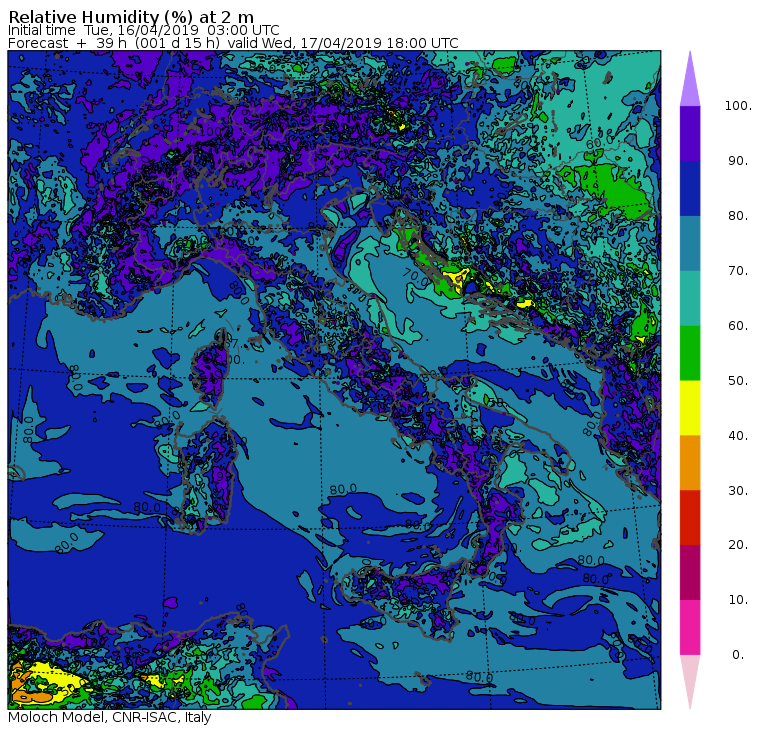The width and height of the screenshot is (760, 731).
Task: Click the '80.0' contour label south of Sardinia
Action: pos(147,507)
